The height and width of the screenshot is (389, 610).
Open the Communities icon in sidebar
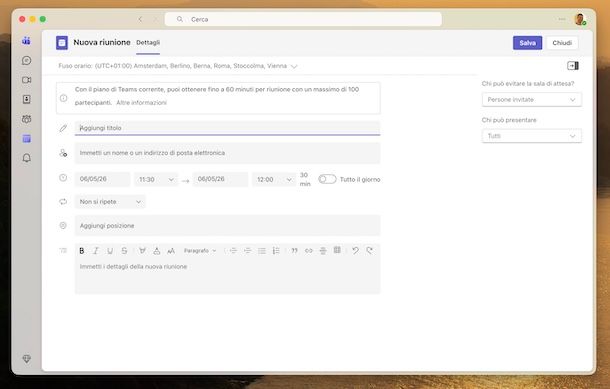coord(26,119)
